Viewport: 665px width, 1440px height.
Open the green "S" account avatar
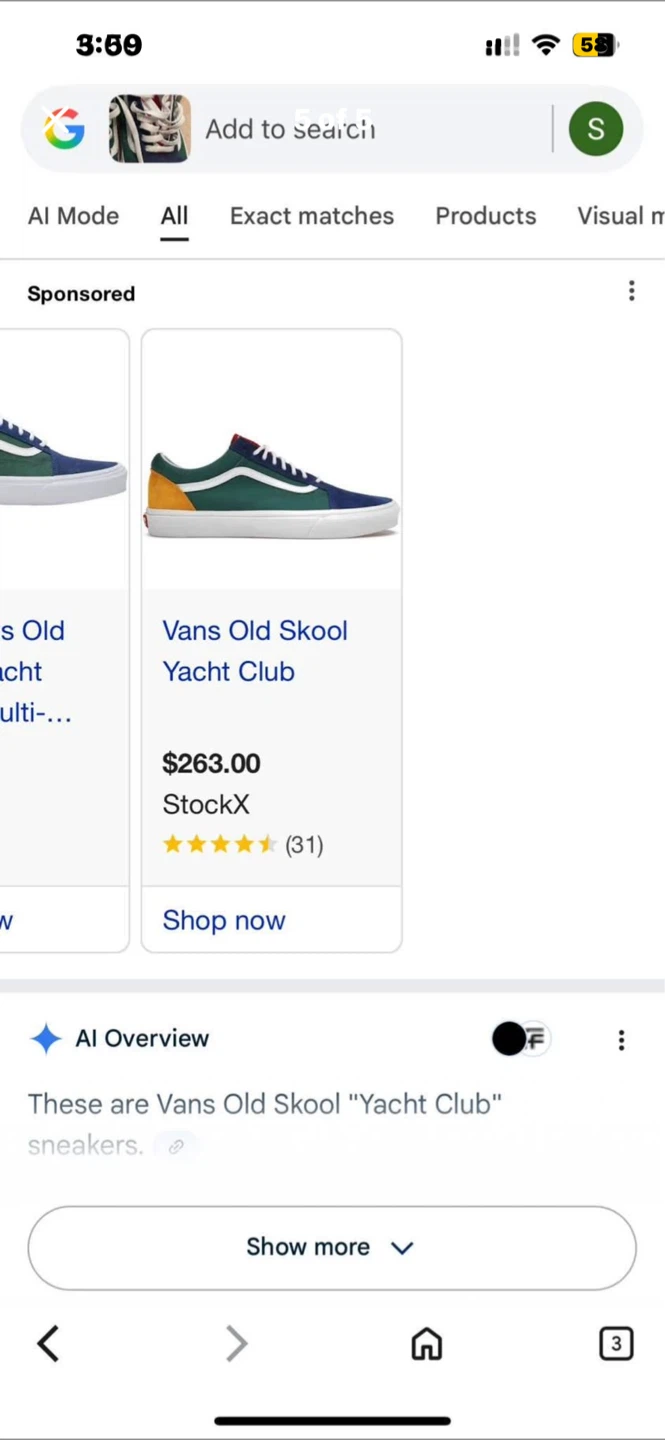(596, 129)
